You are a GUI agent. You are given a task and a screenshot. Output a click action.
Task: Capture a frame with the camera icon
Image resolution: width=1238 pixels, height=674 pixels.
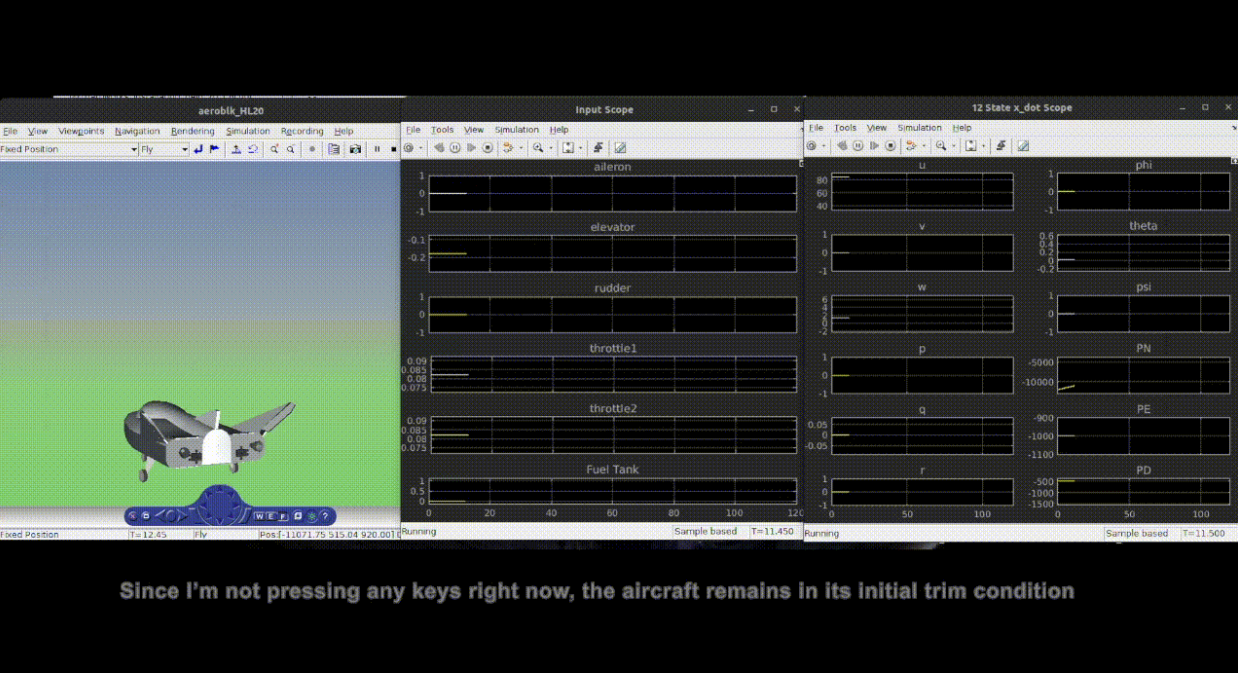pos(355,149)
